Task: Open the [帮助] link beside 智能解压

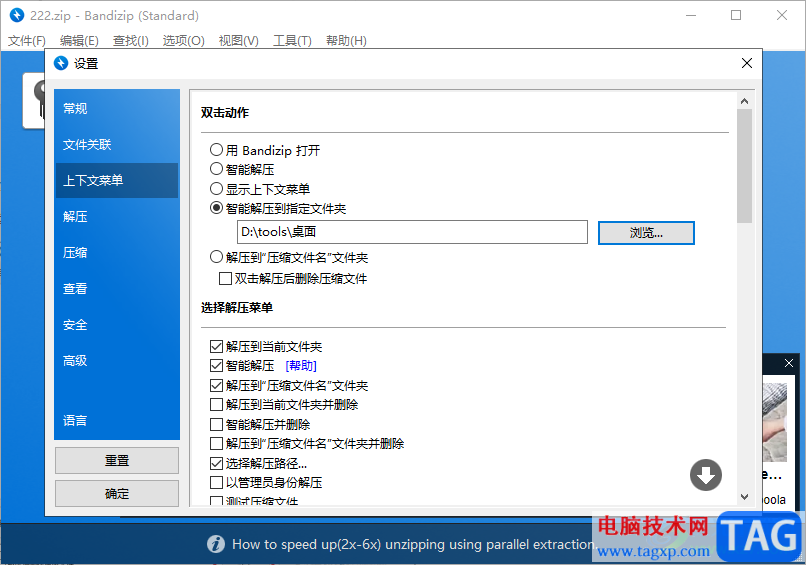Action: (301, 366)
